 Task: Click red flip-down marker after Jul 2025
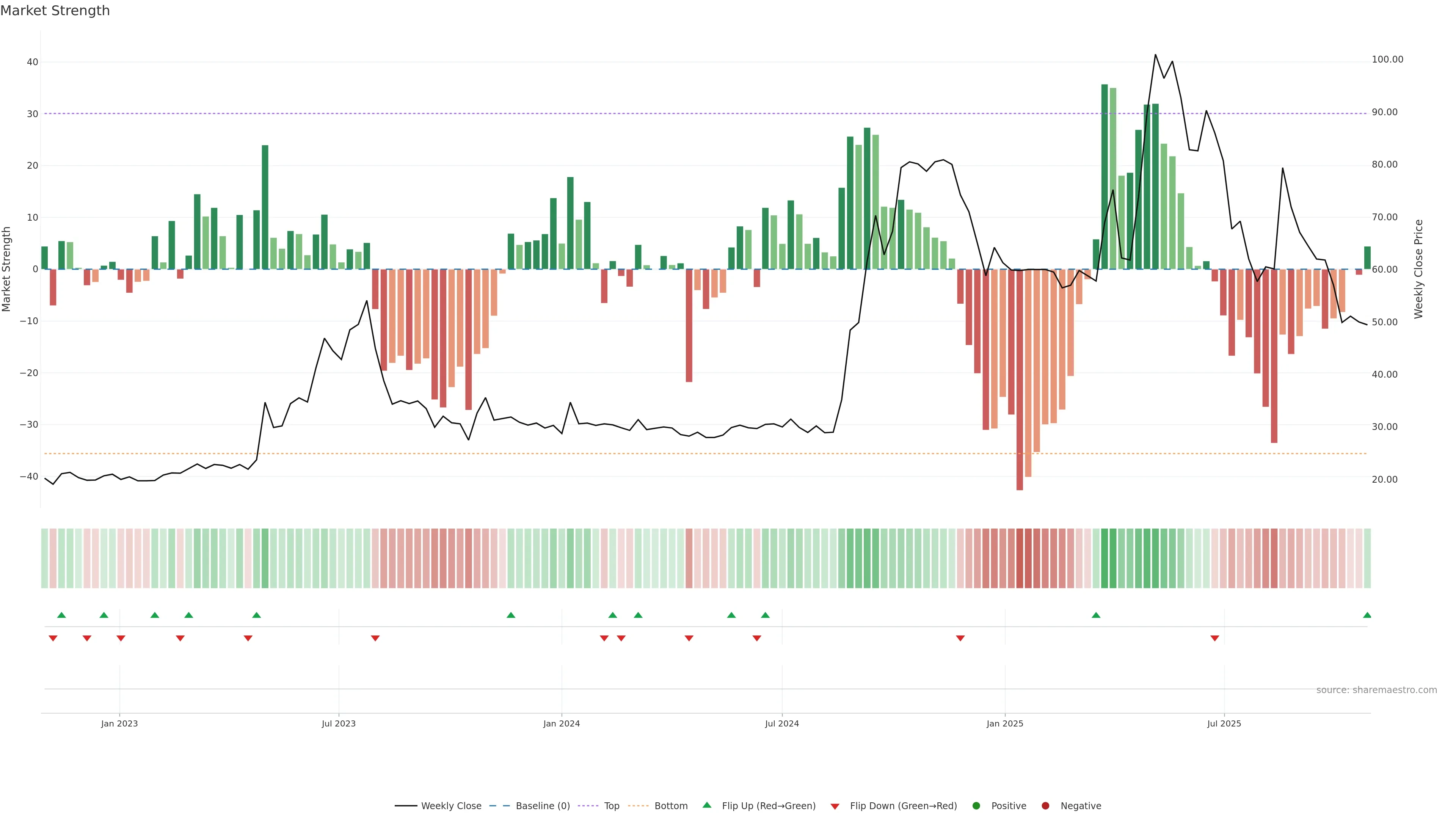pyautogui.click(x=1214, y=638)
